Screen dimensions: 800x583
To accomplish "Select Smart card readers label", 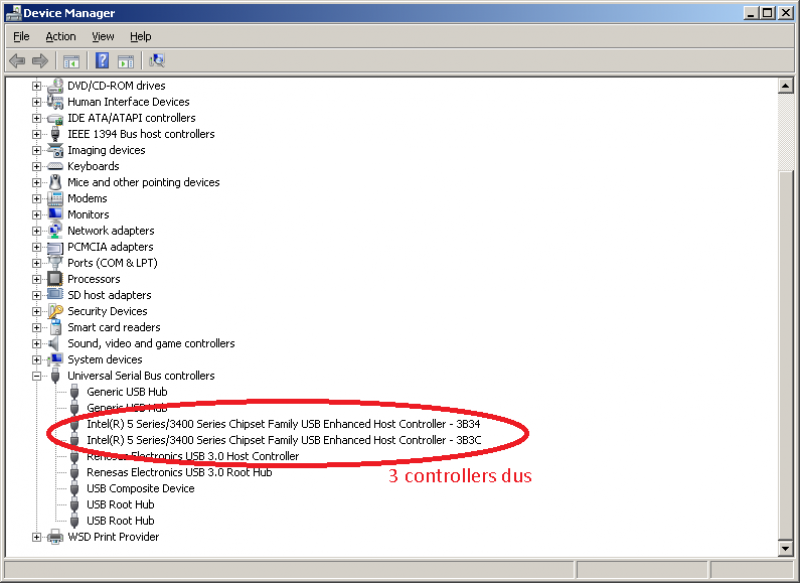I will point(114,327).
